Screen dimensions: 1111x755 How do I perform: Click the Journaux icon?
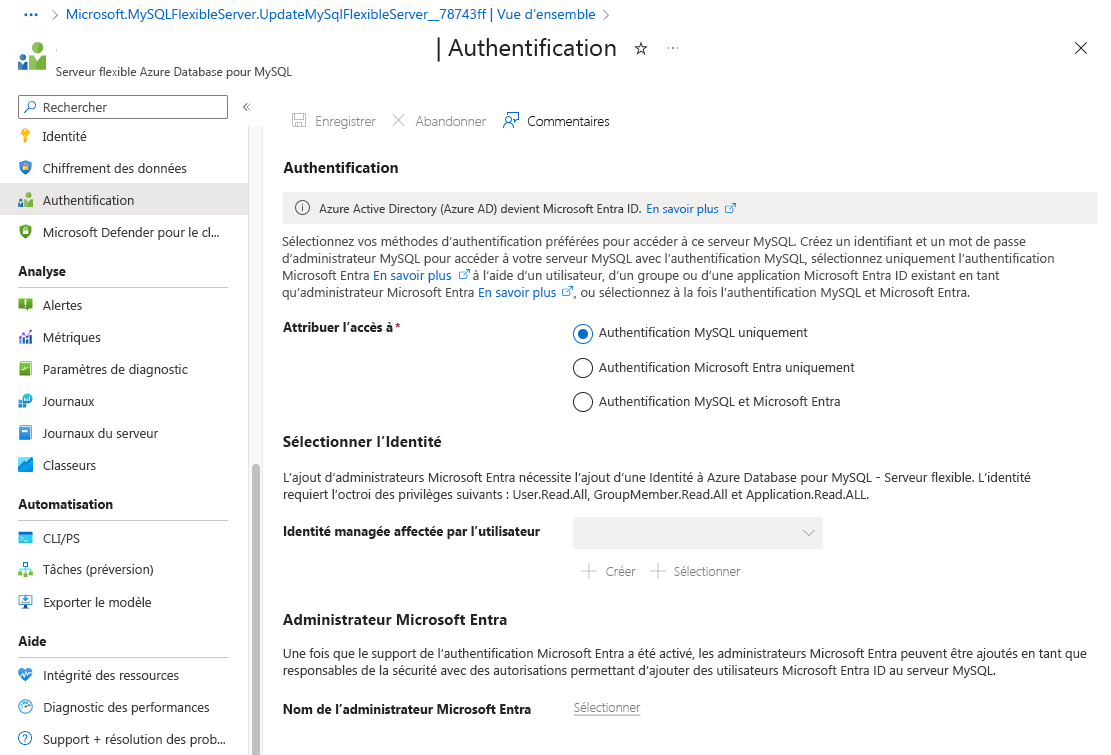pyautogui.click(x=26, y=401)
